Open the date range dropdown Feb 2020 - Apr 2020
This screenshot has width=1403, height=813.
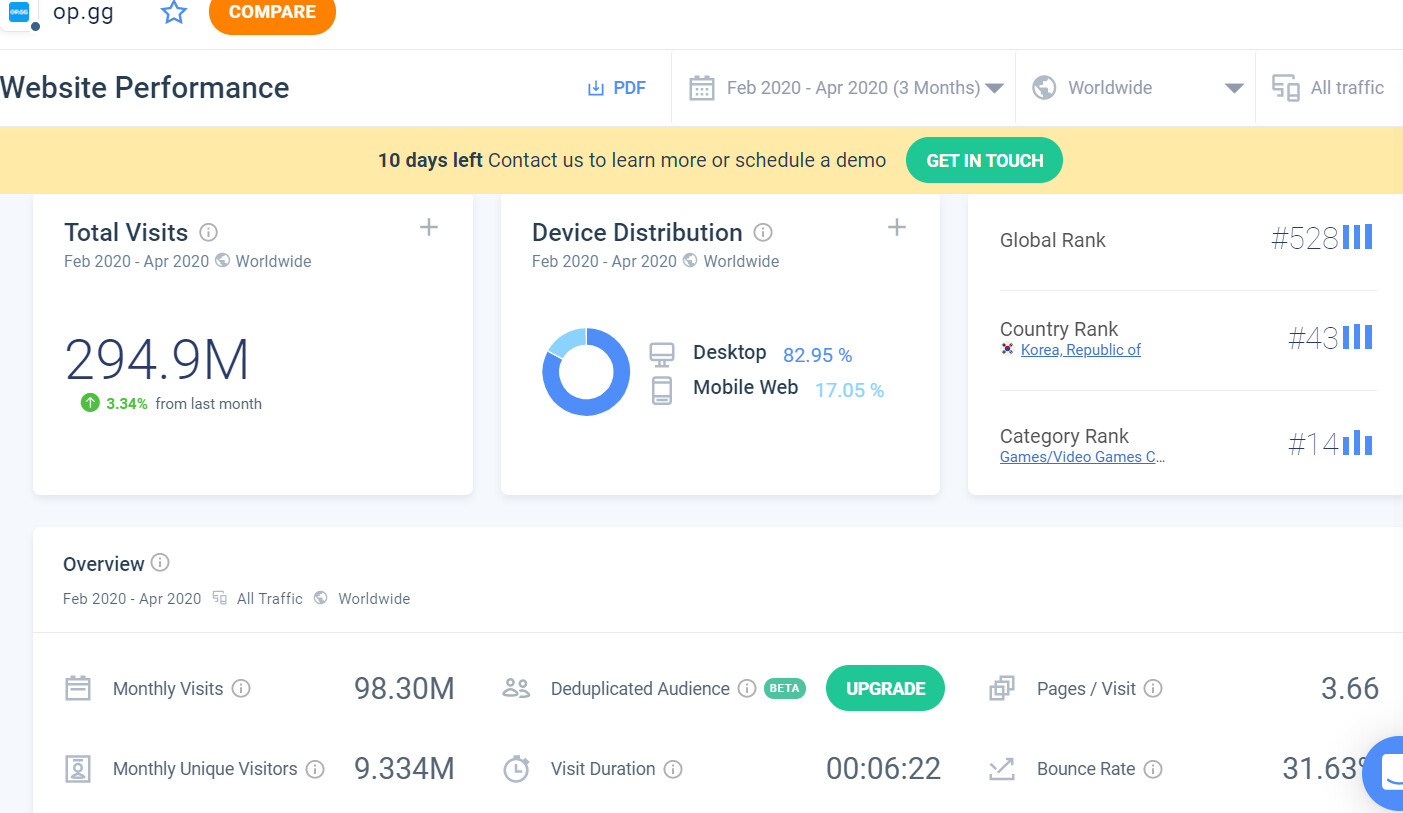click(845, 88)
